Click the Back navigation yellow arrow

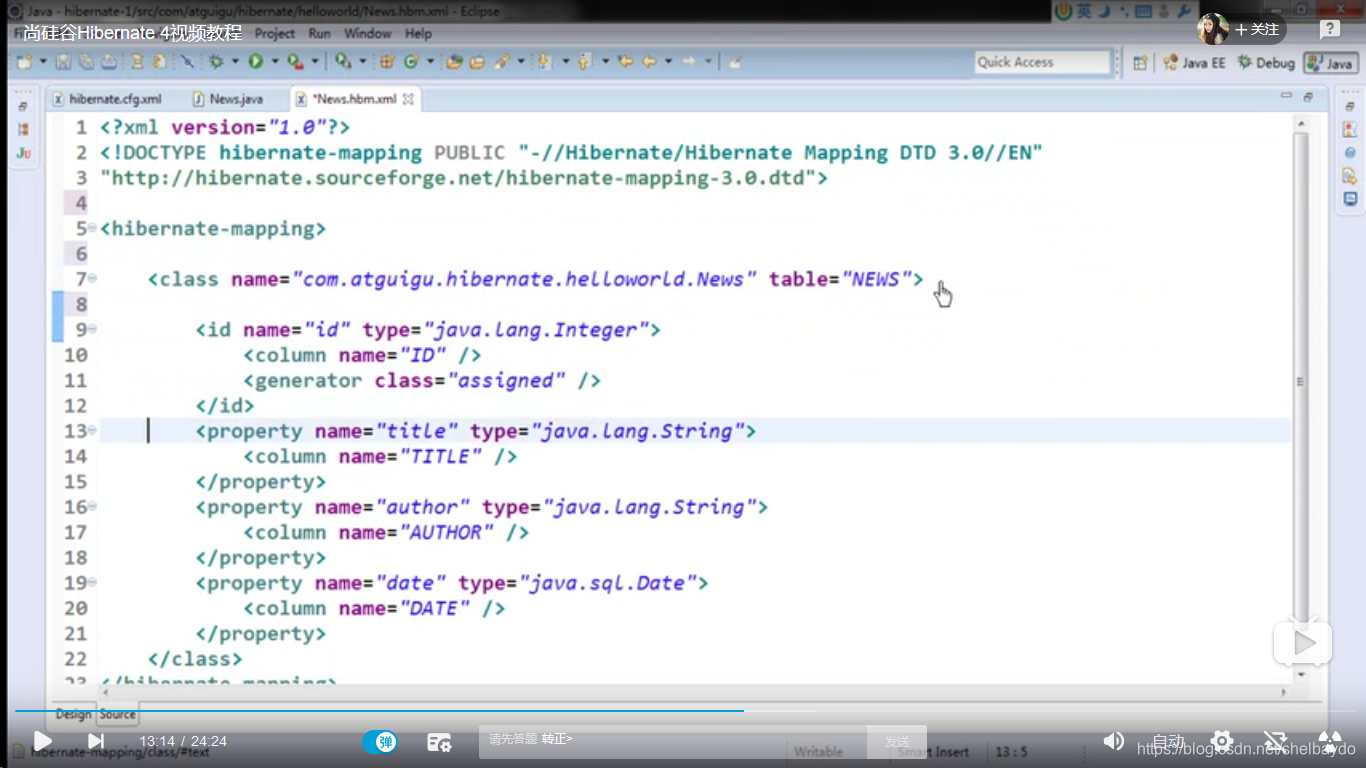coord(649,62)
